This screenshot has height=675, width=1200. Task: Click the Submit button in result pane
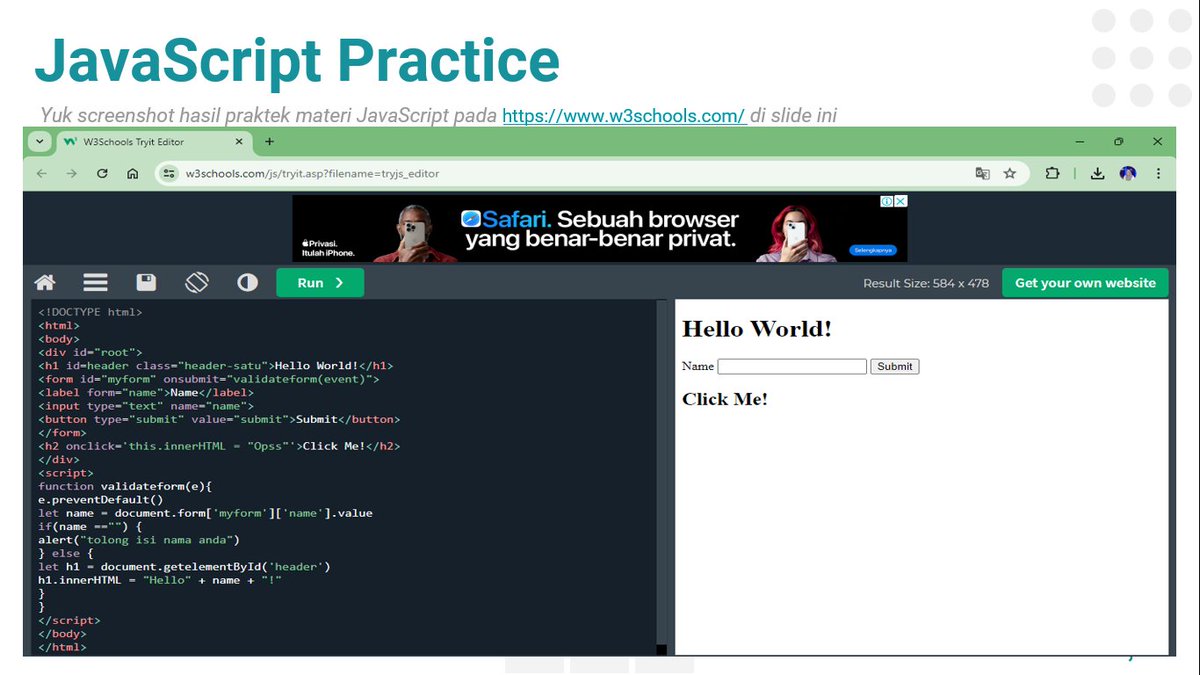coord(894,367)
